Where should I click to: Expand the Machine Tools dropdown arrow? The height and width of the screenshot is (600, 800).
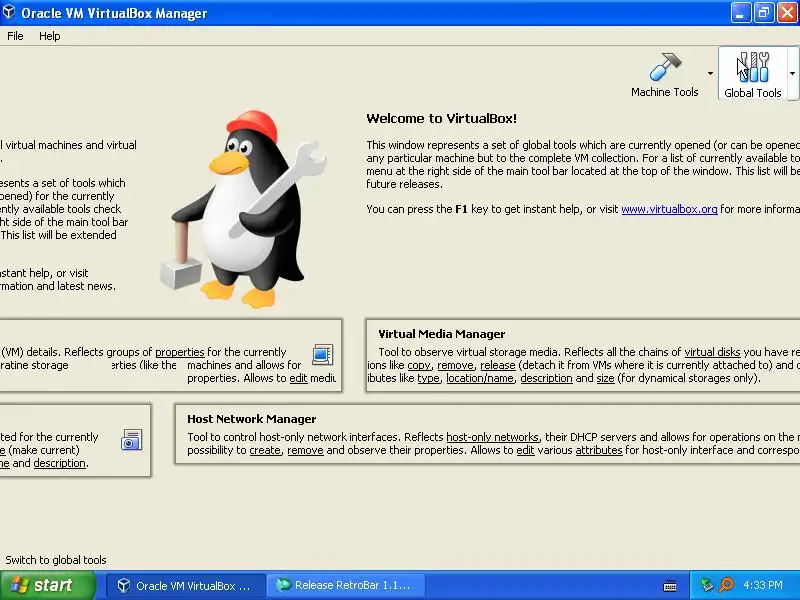(710, 73)
